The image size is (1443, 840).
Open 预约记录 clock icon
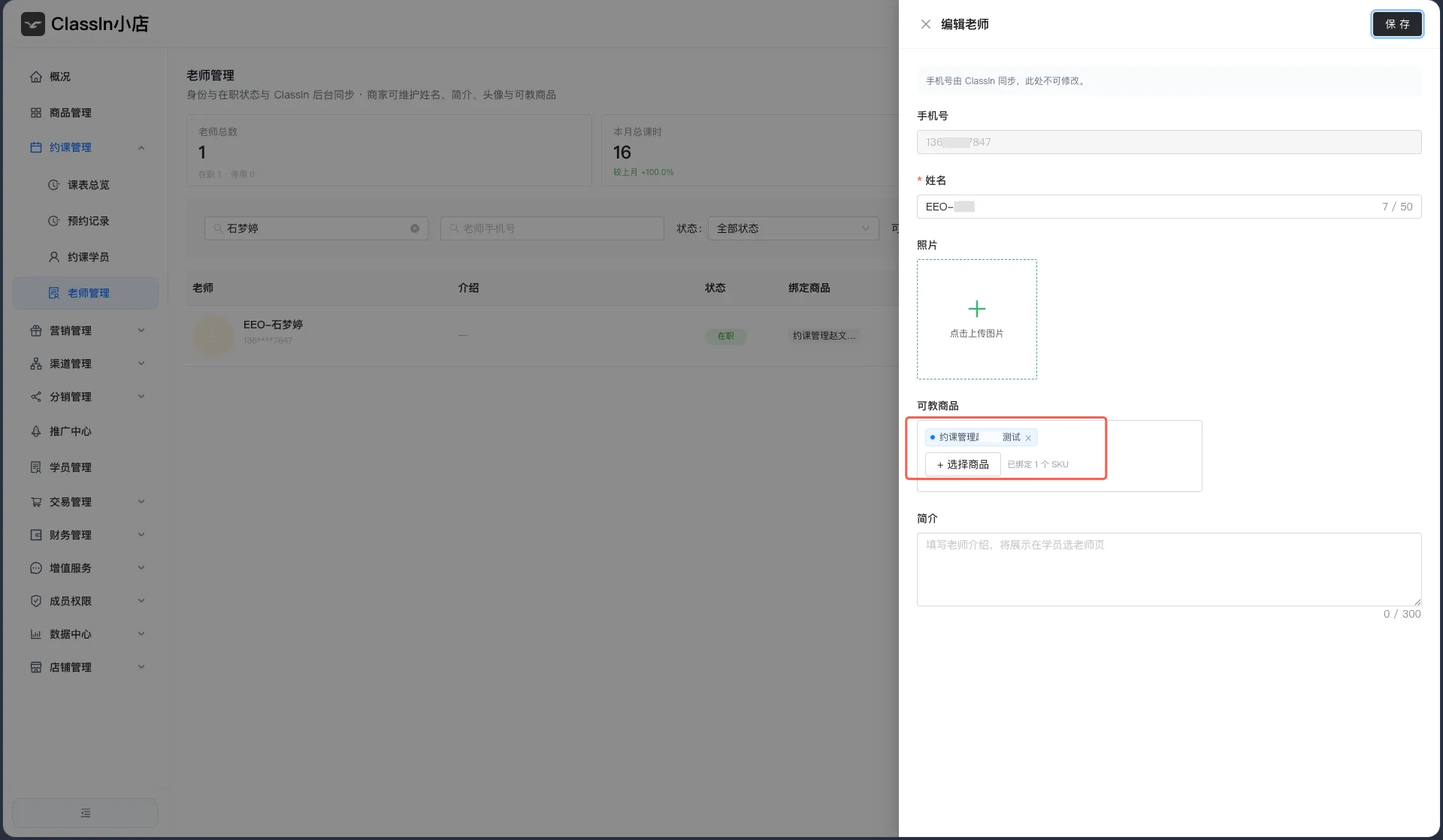[54, 221]
